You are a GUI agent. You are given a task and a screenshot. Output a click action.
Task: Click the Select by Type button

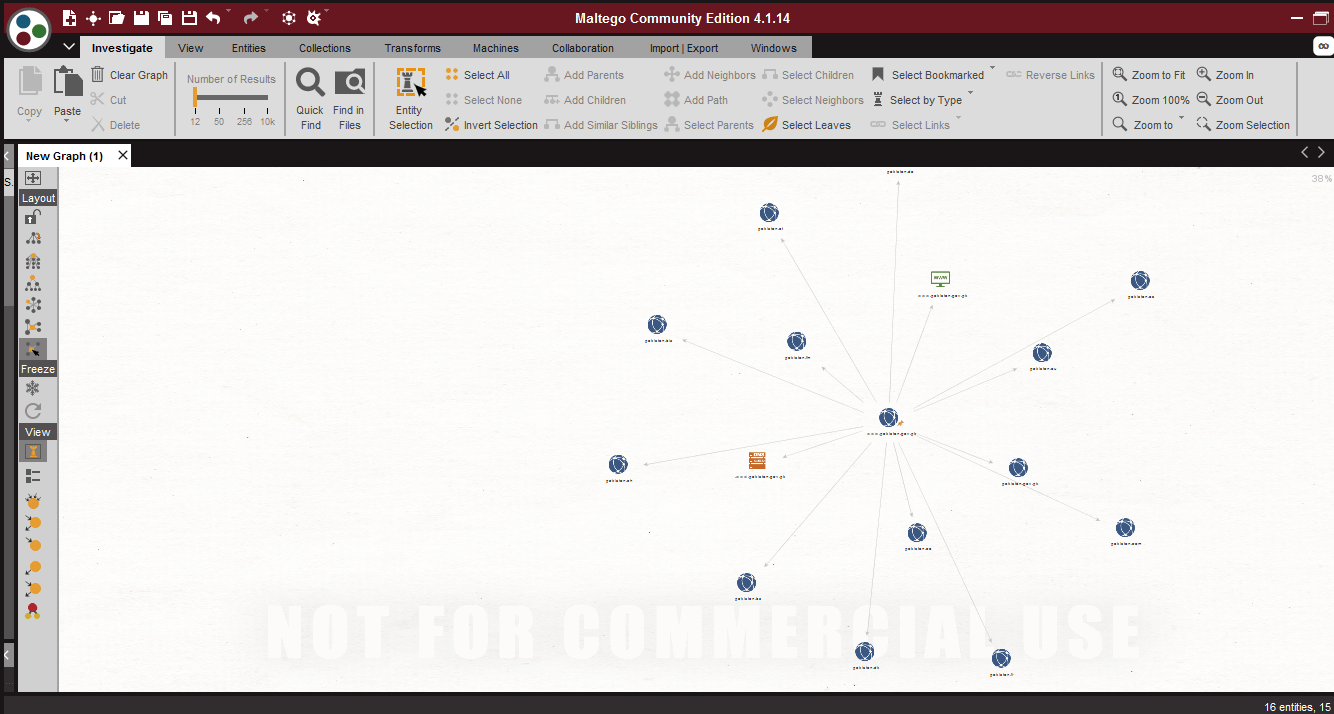coord(917,100)
